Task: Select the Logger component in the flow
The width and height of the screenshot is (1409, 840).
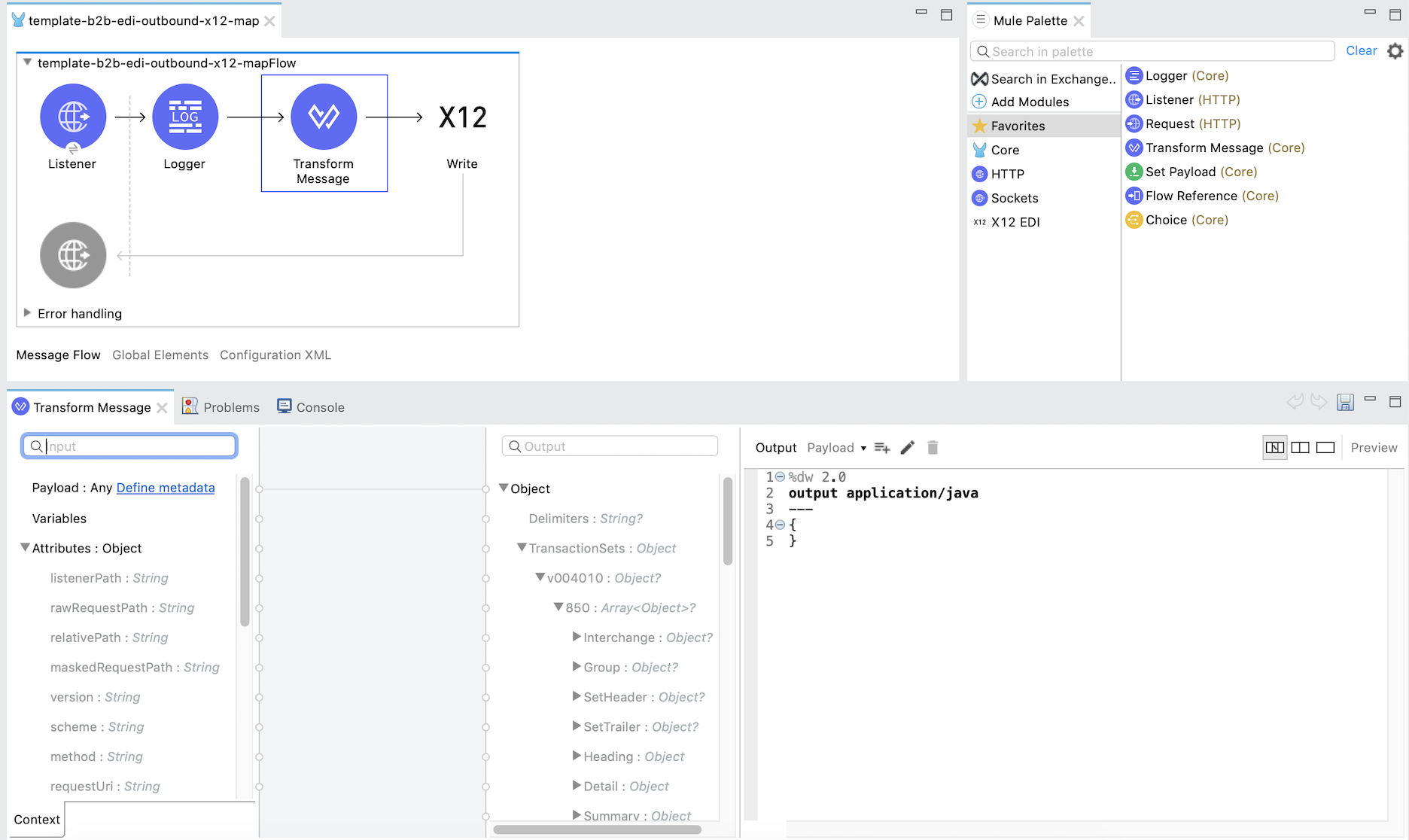Action: (x=185, y=117)
